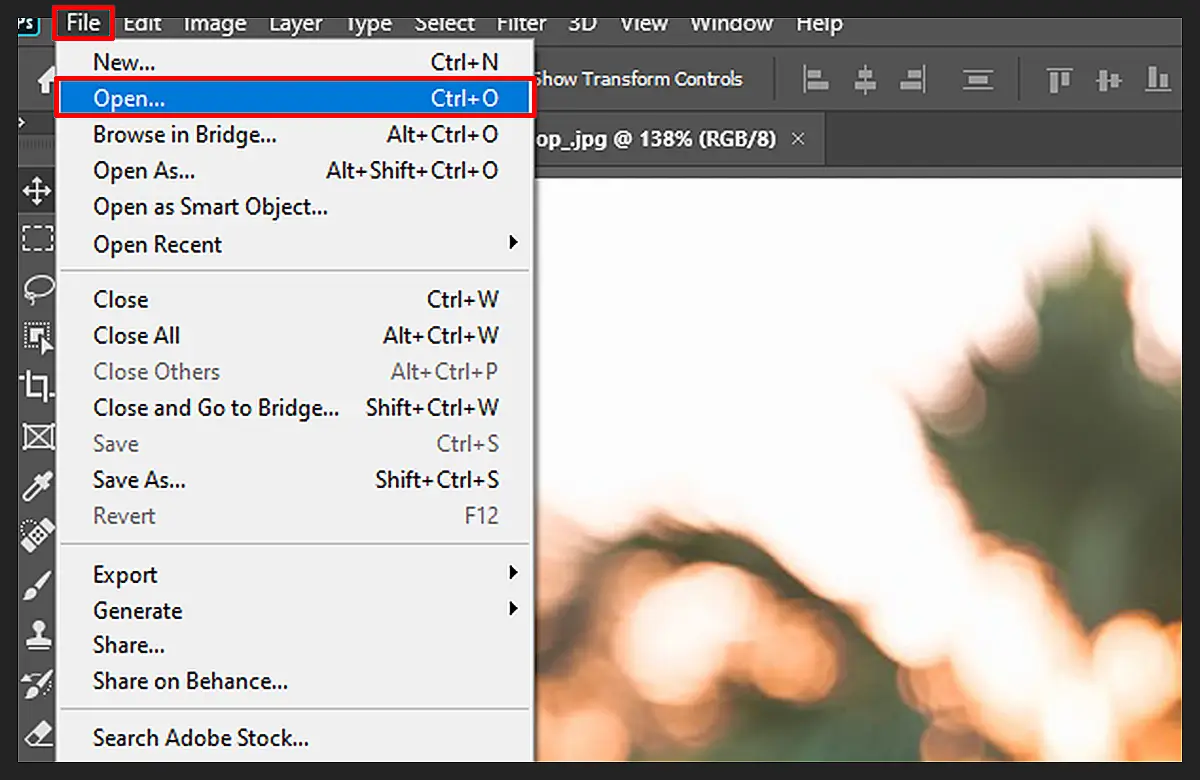Choose Save As... menu entry

[293, 480]
